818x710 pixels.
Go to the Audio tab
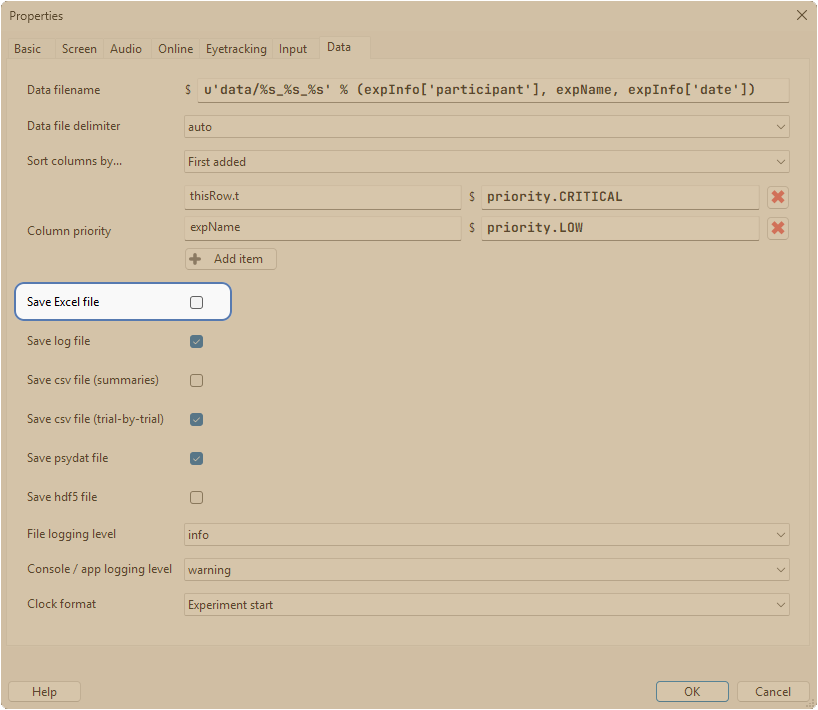point(126,49)
